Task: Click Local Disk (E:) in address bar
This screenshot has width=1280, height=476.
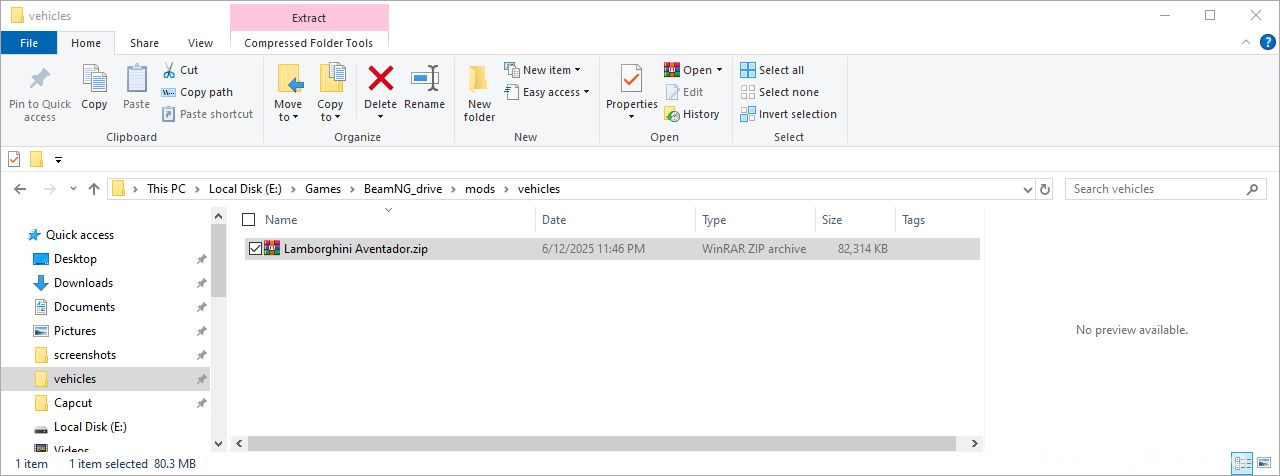Action: click(x=246, y=189)
